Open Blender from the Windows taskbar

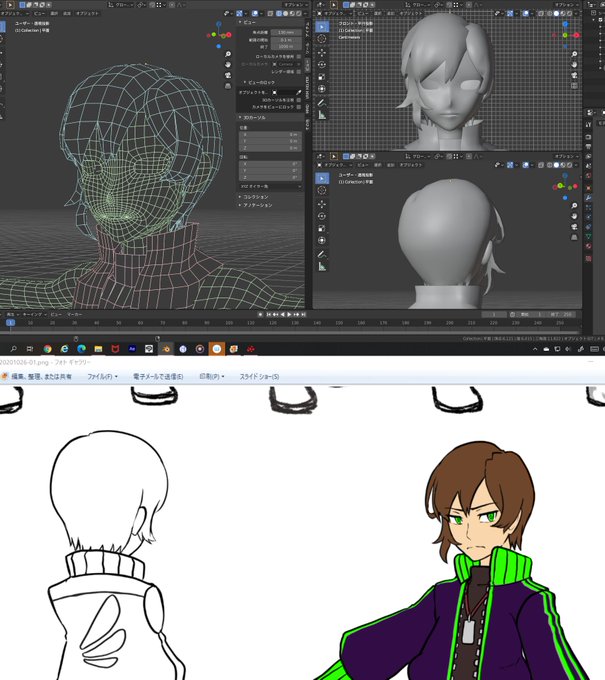coord(166,349)
